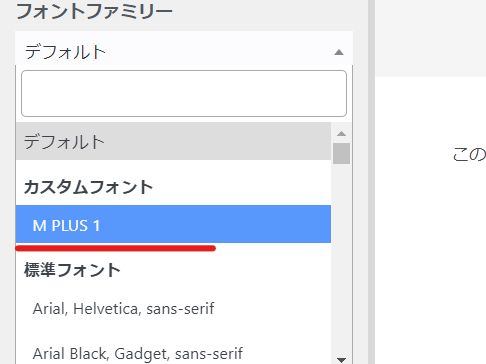486x364 pixels.
Task: Click the 標準フォント group heading
Action: (x=72, y=270)
